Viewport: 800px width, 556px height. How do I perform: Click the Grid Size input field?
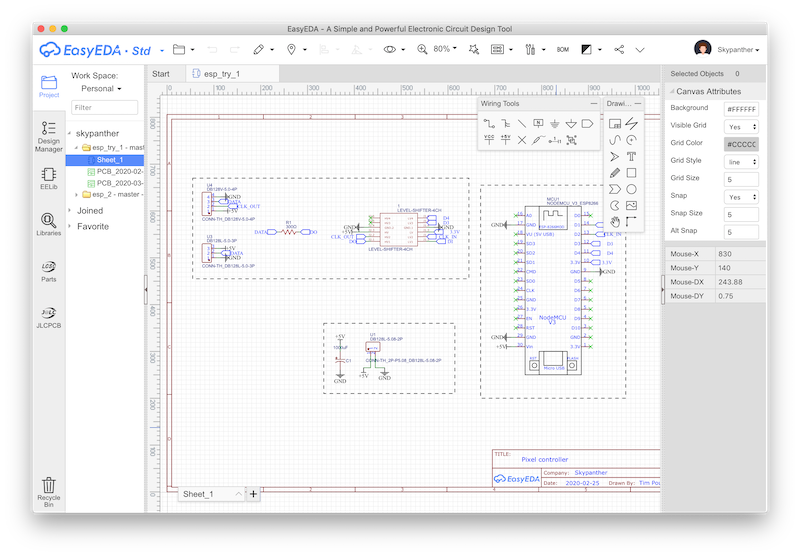point(741,180)
